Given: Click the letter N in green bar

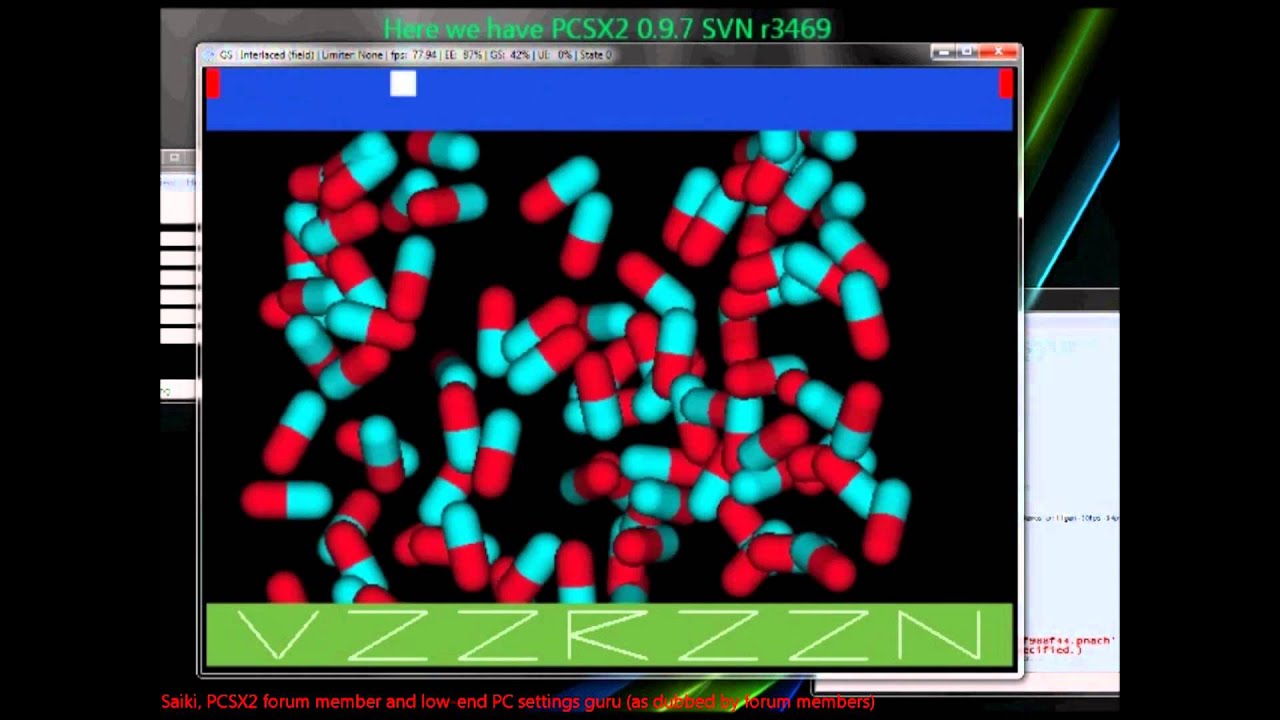Looking at the screenshot, I should tap(939, 635).
